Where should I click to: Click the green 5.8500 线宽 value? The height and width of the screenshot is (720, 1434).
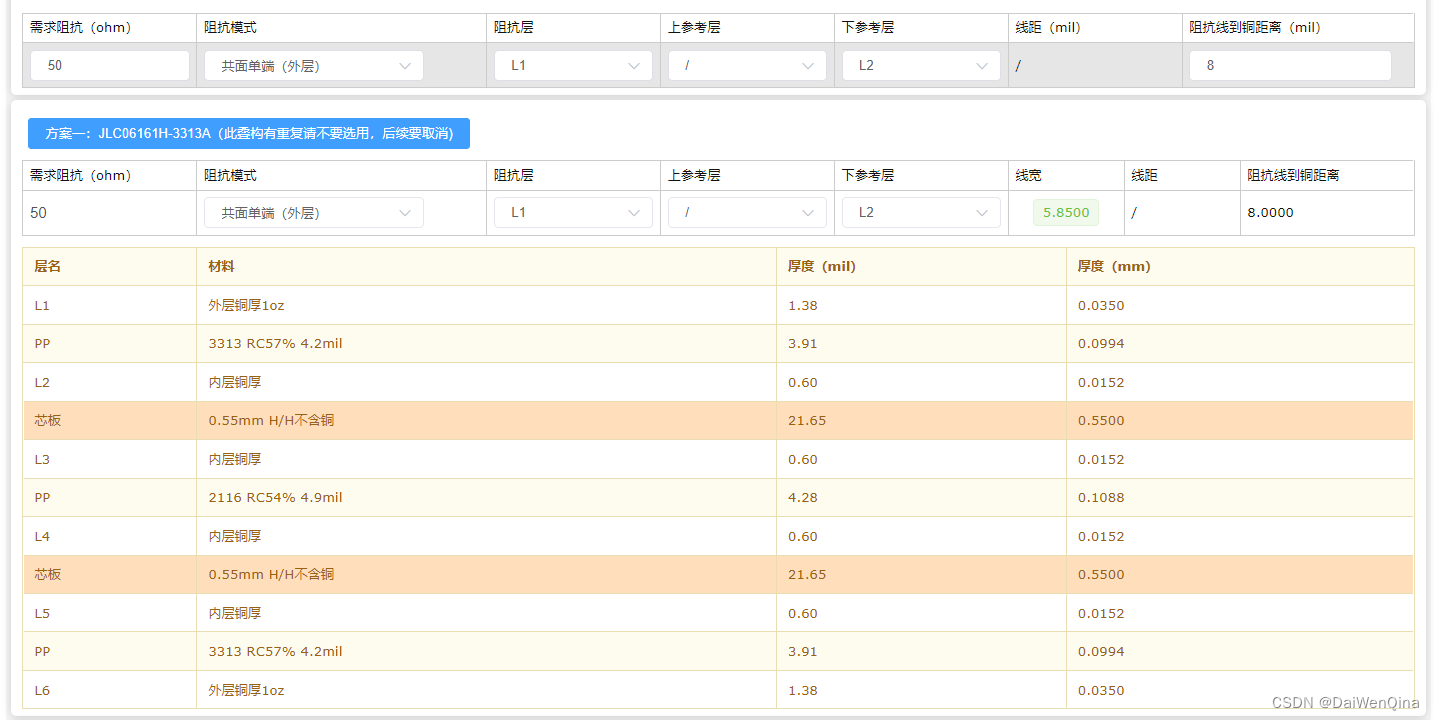[x=1066, y=213]
